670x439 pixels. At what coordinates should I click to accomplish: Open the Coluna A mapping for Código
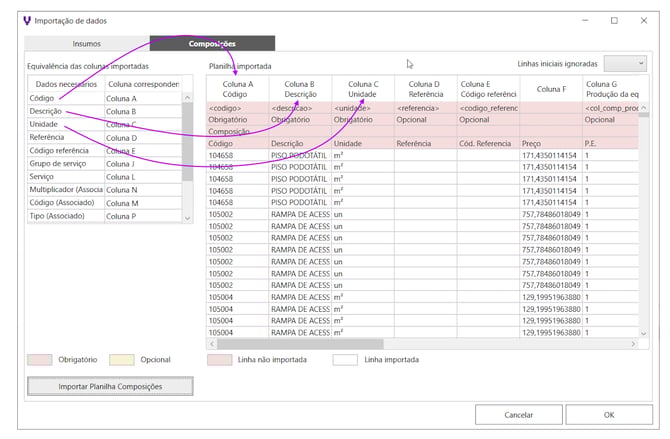point(142,98)
